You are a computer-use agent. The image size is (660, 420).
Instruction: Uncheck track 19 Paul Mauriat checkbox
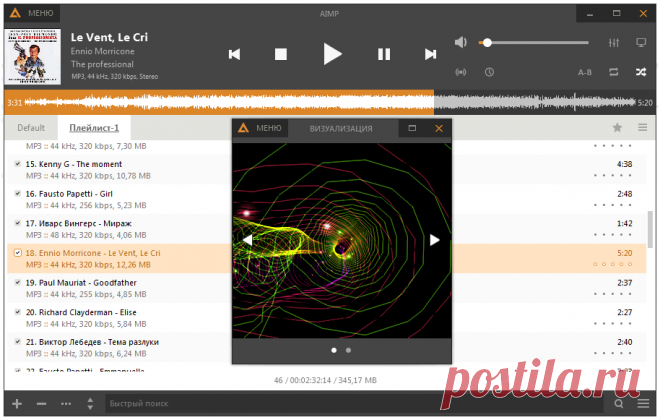click(x=18, y=282)
